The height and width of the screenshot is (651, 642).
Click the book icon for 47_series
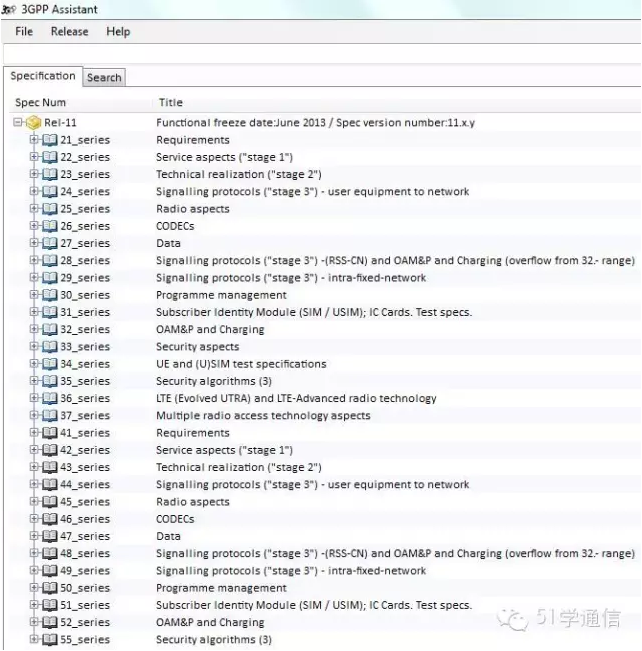(x=50, y=536)
